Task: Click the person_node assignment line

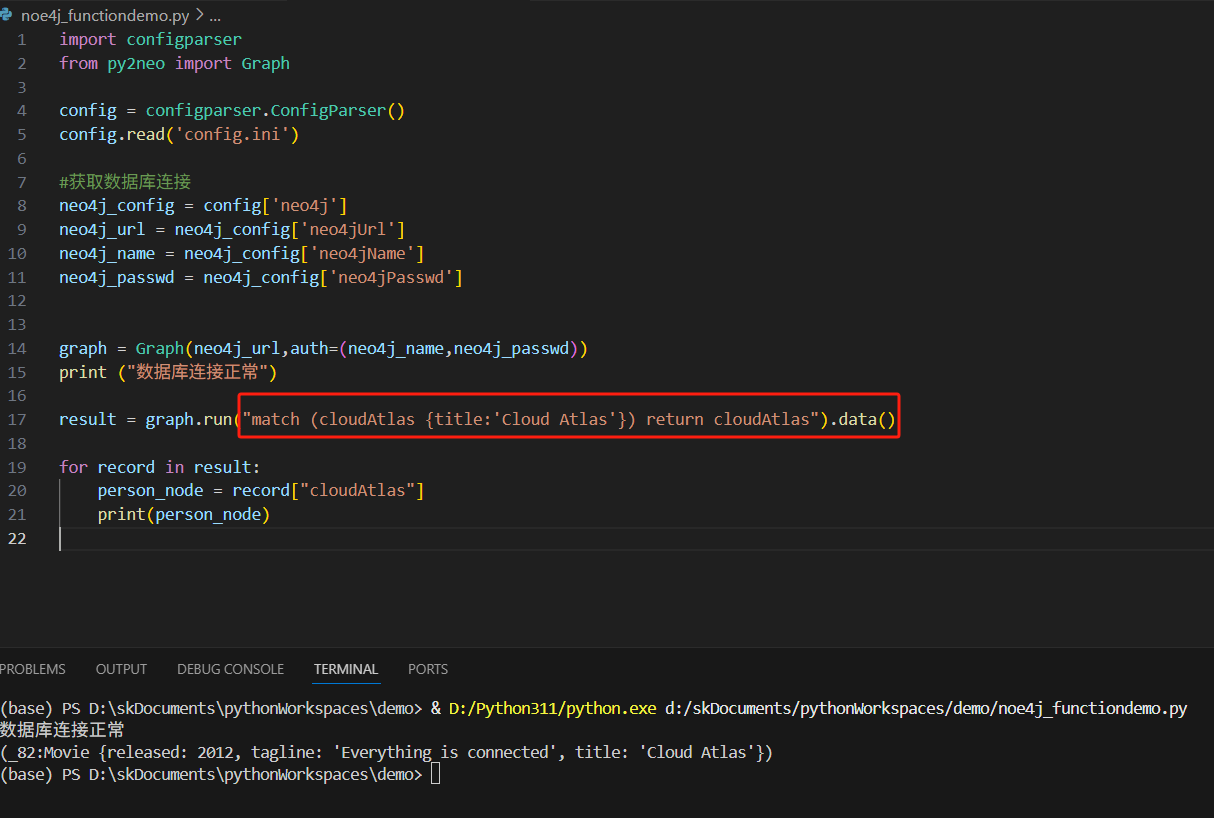Action: (261, 491)
